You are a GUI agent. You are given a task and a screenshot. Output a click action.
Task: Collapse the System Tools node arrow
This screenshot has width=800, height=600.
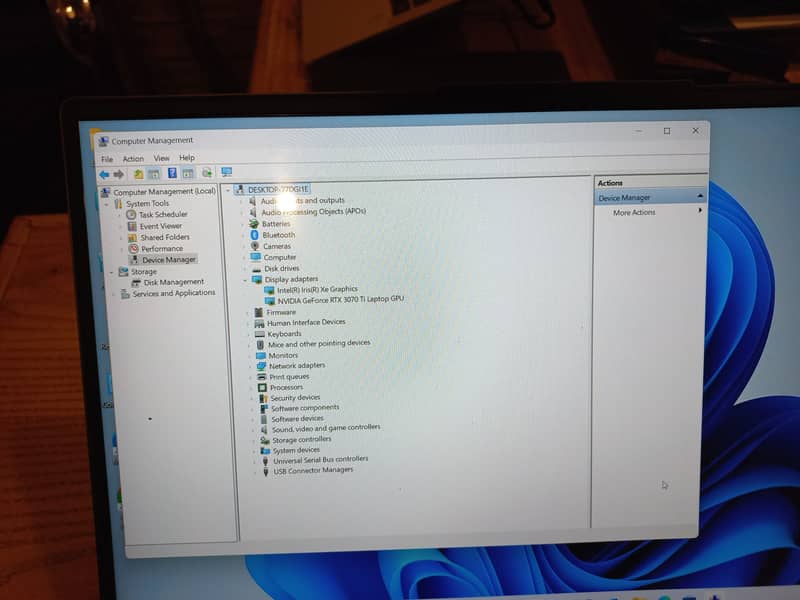pos(107,204)
